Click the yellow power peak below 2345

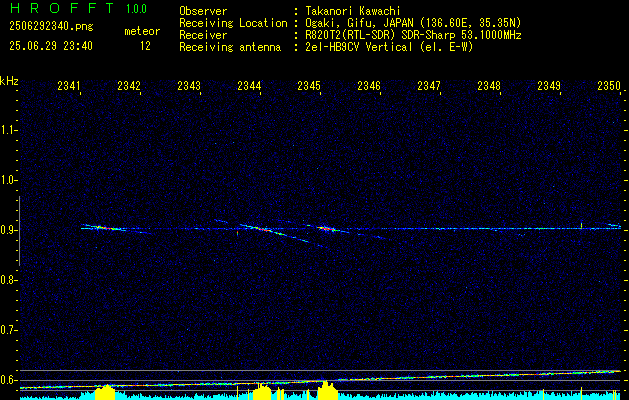click(x=328, y=390)
